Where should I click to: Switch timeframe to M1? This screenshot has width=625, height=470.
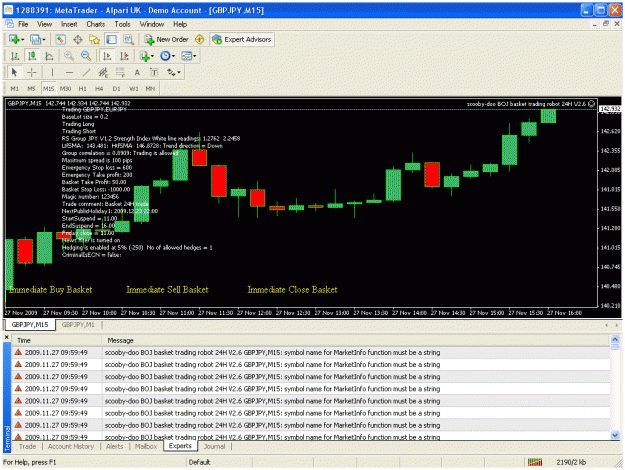click(15, 88)
